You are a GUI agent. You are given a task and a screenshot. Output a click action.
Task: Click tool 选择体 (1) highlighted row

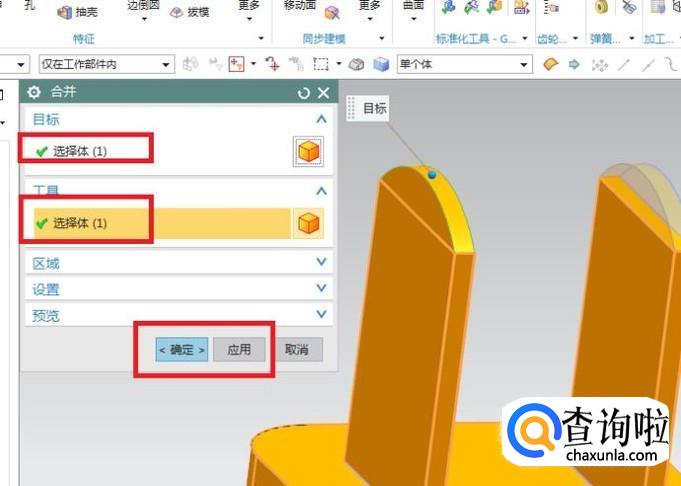point(162,223)
